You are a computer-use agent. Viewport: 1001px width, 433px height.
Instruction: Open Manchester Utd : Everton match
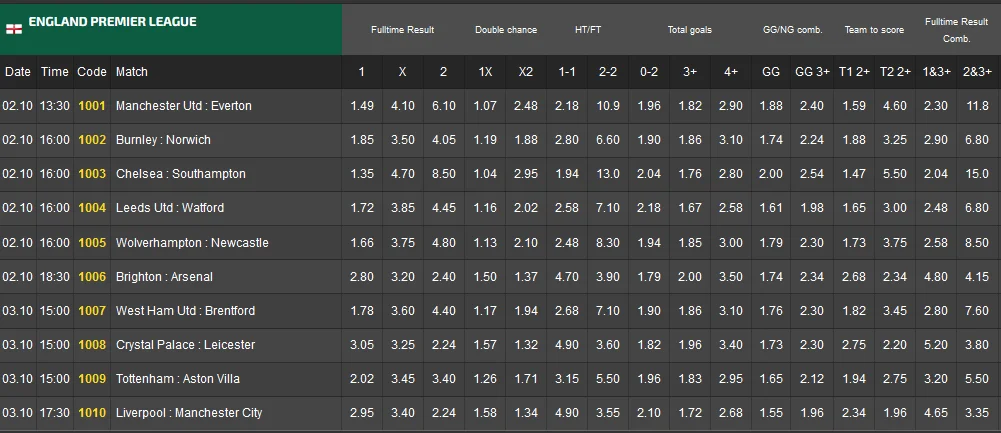coord(184,106)
